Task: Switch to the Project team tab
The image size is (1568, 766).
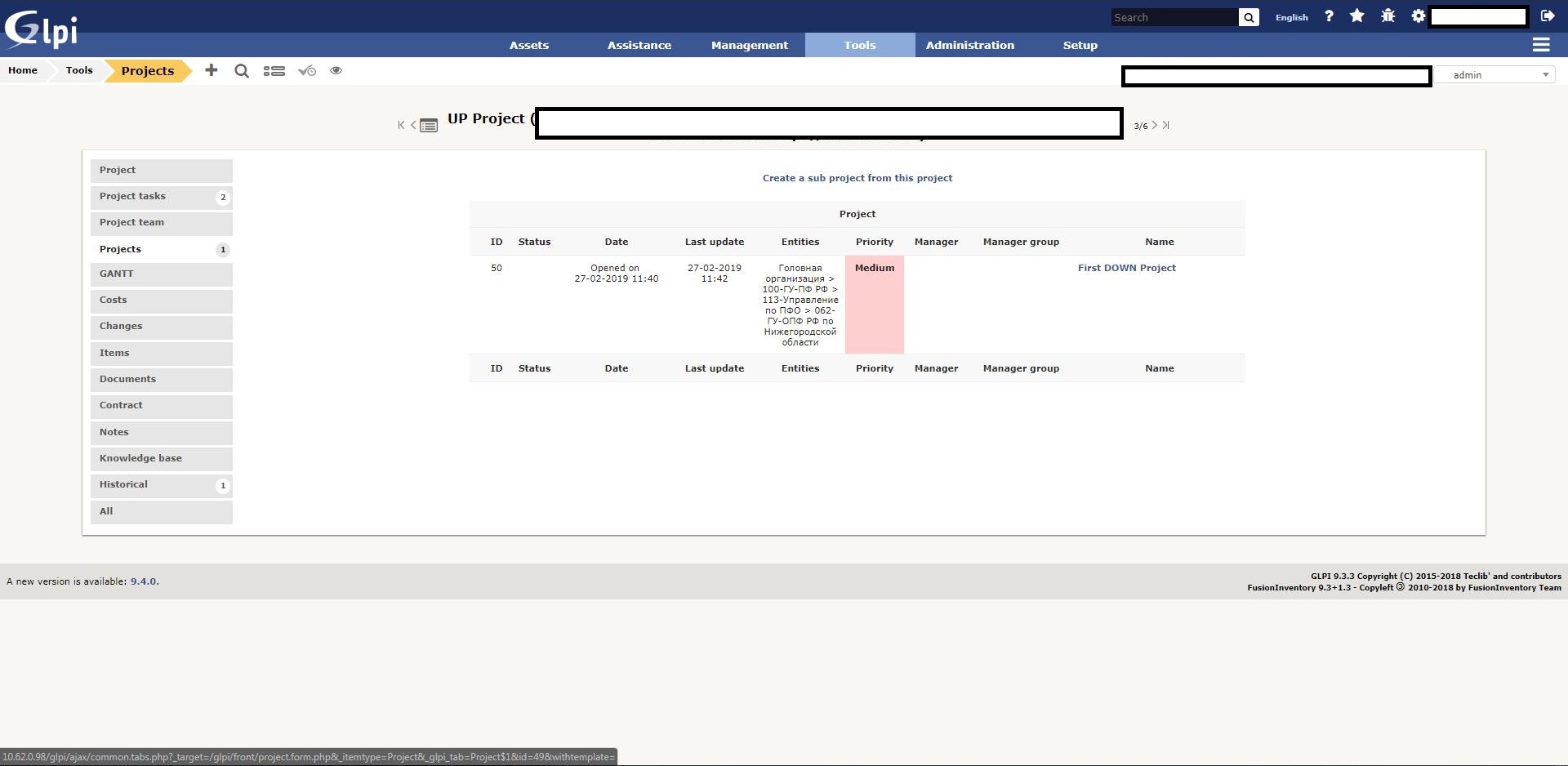Action: [162, 223]
